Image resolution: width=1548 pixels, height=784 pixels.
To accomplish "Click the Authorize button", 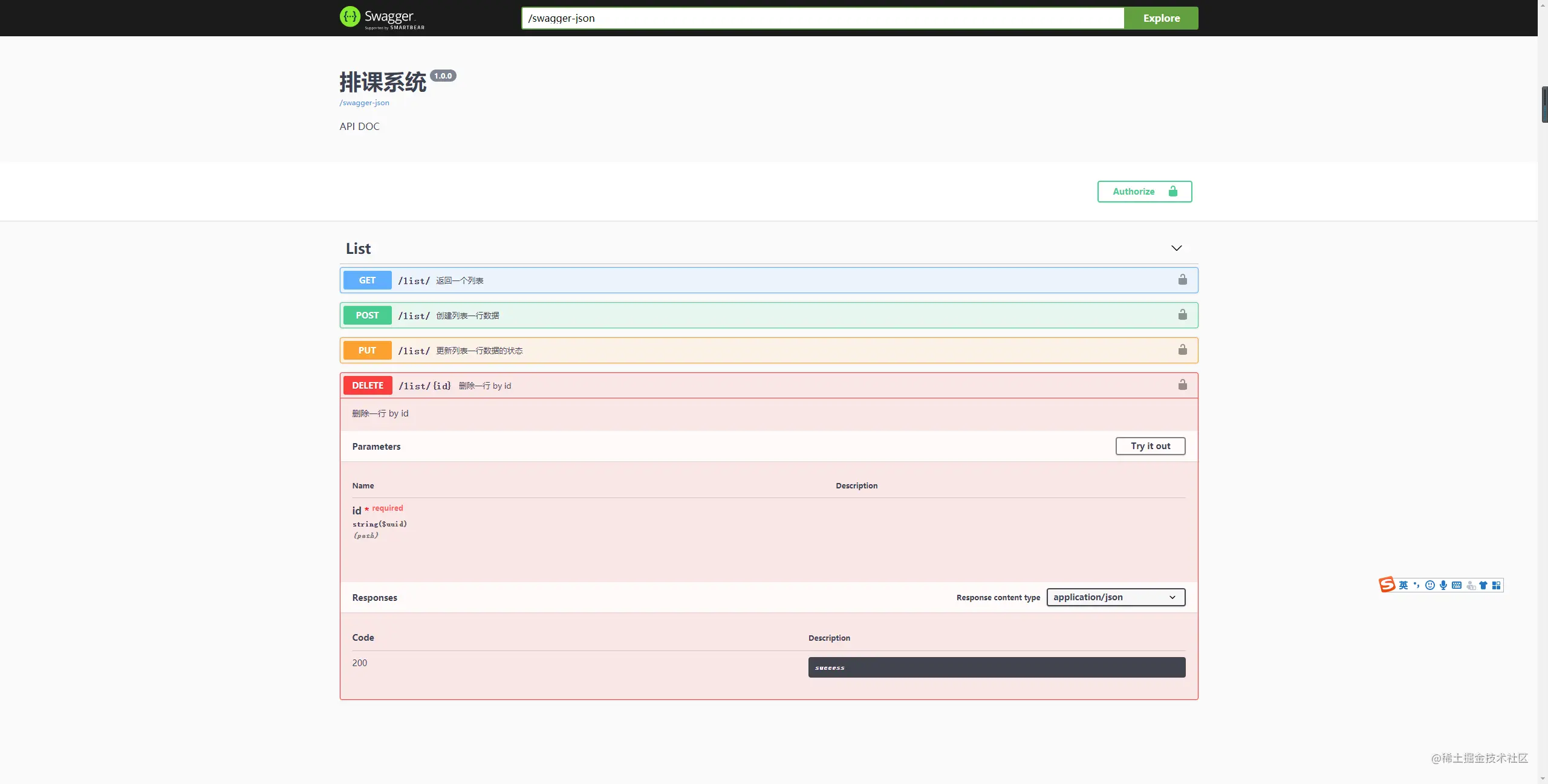I will point(1144,191).
